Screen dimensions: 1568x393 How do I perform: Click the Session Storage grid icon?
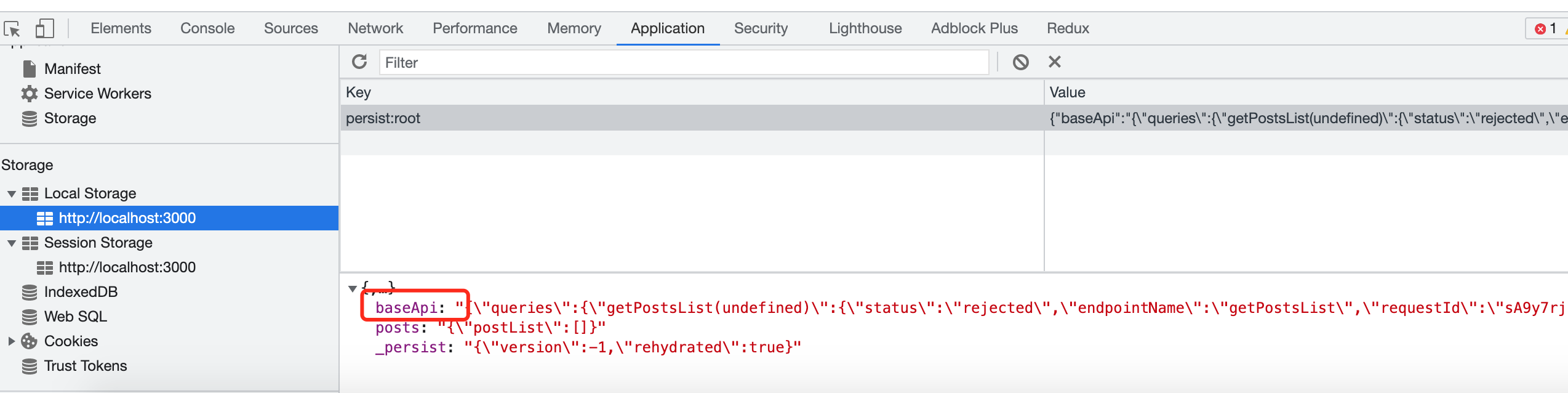[30, 243]
